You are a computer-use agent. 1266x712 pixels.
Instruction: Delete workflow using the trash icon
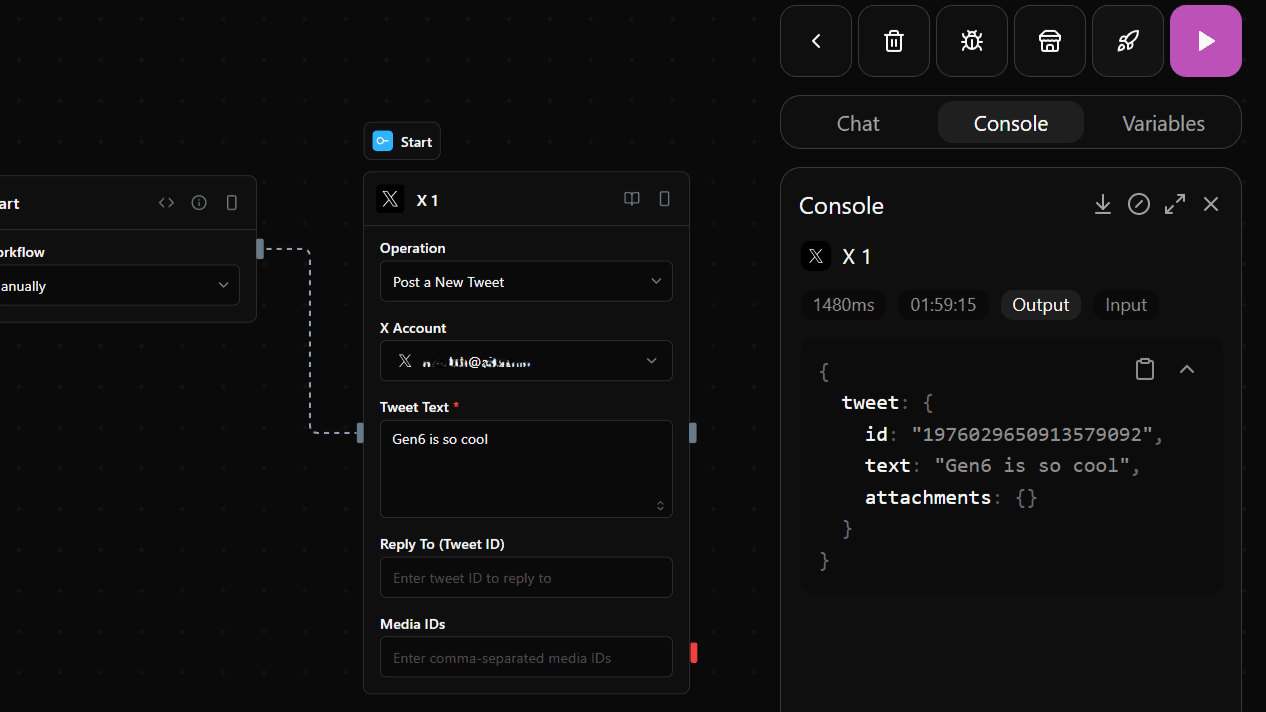[893, 41]
